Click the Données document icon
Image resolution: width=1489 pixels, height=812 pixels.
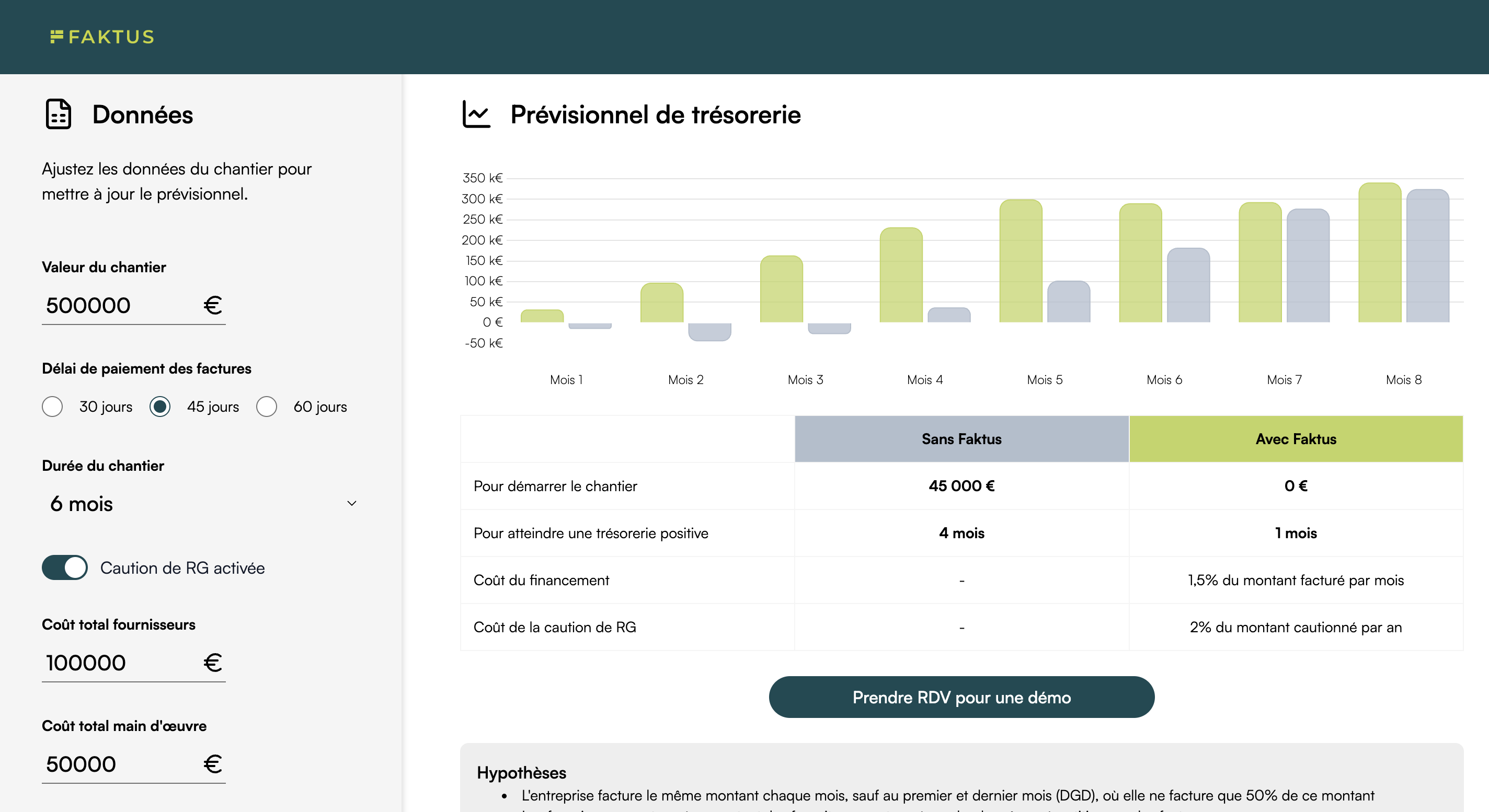tap(59, 114)
